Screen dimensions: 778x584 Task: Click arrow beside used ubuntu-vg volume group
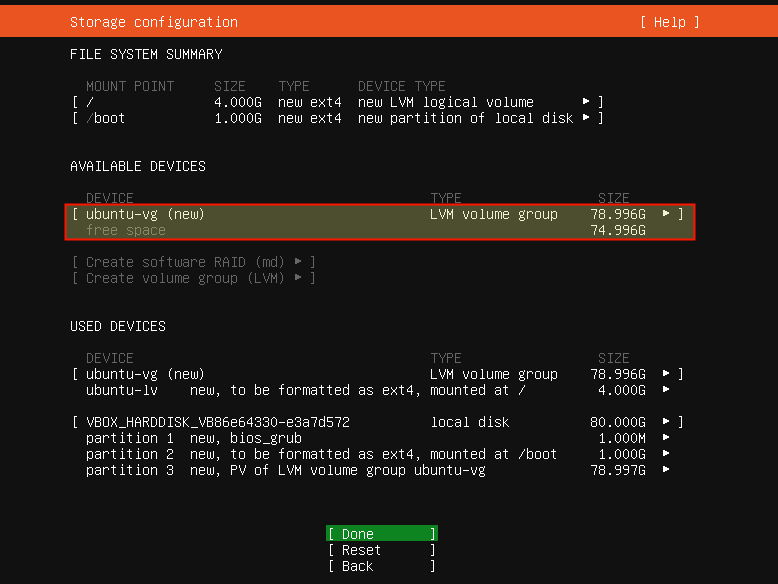point(666,374)
